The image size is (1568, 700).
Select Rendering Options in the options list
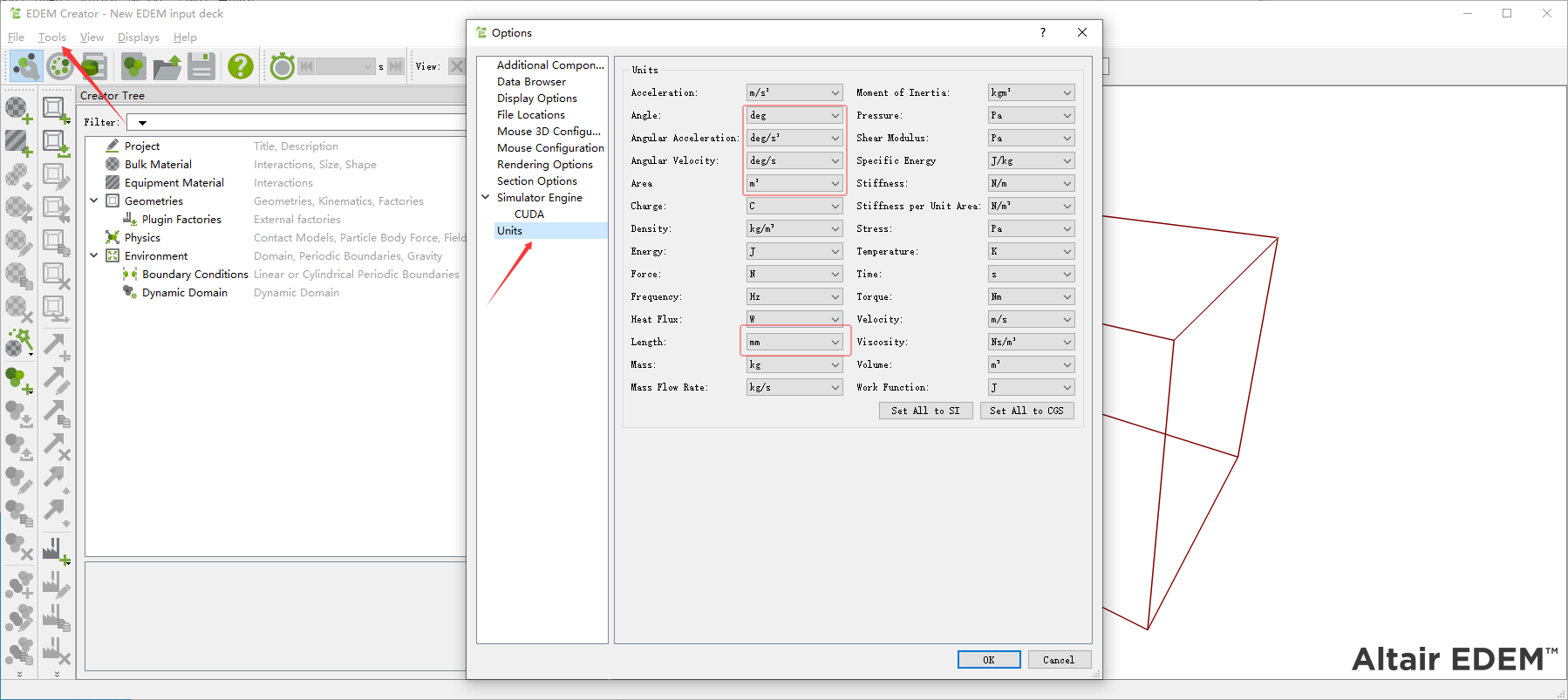[544, 165]
